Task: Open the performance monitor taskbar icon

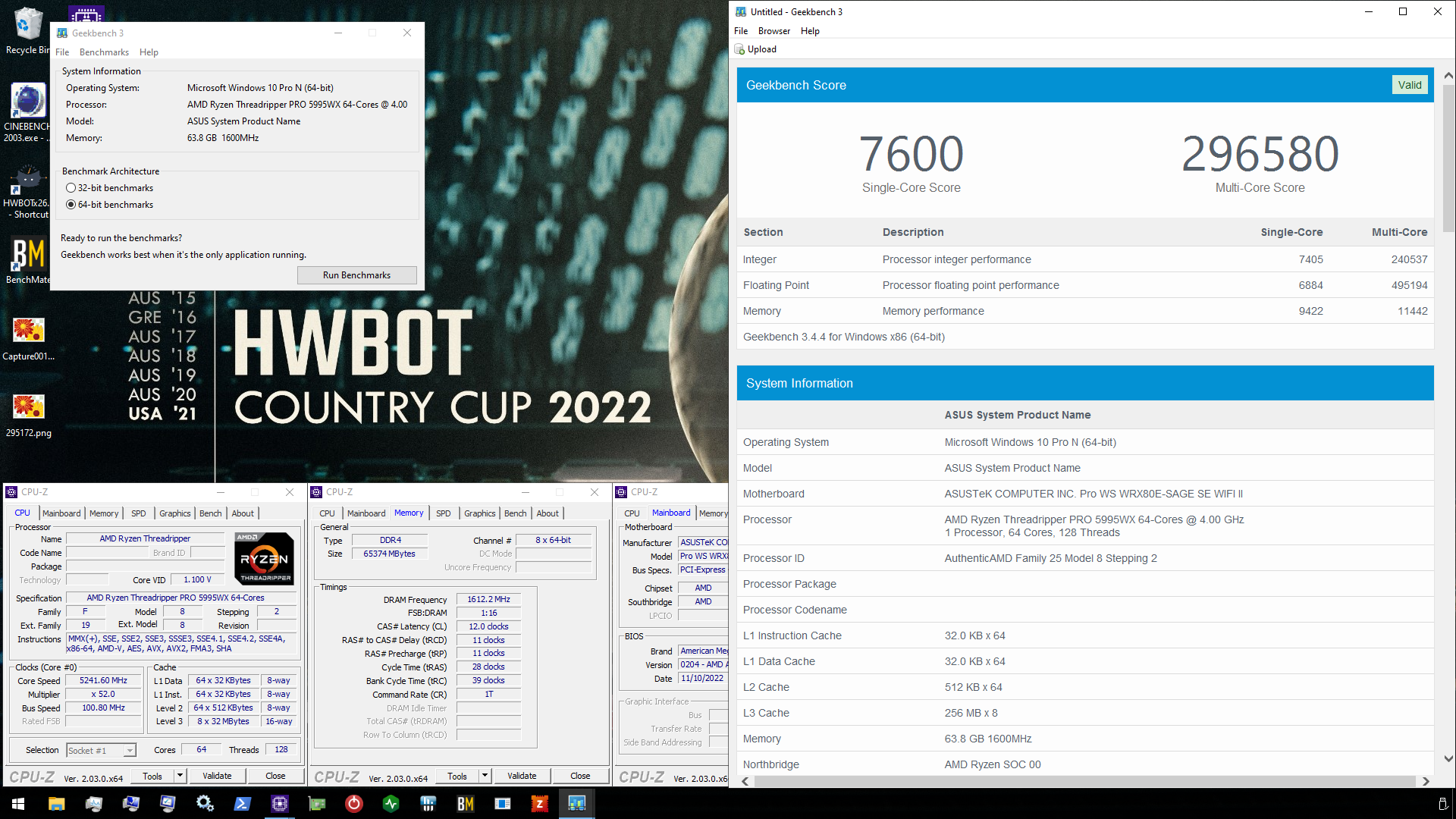Action: tap(93, 804)
